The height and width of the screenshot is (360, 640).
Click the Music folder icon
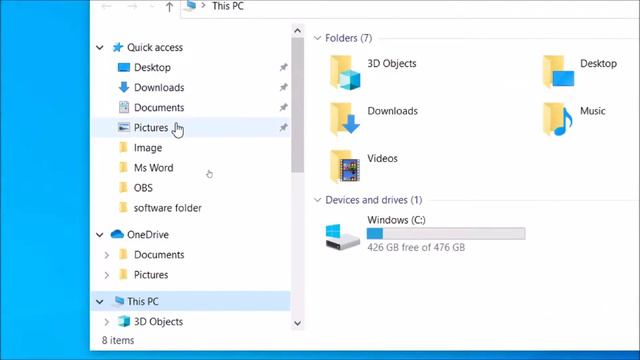(x=558, y=119)
